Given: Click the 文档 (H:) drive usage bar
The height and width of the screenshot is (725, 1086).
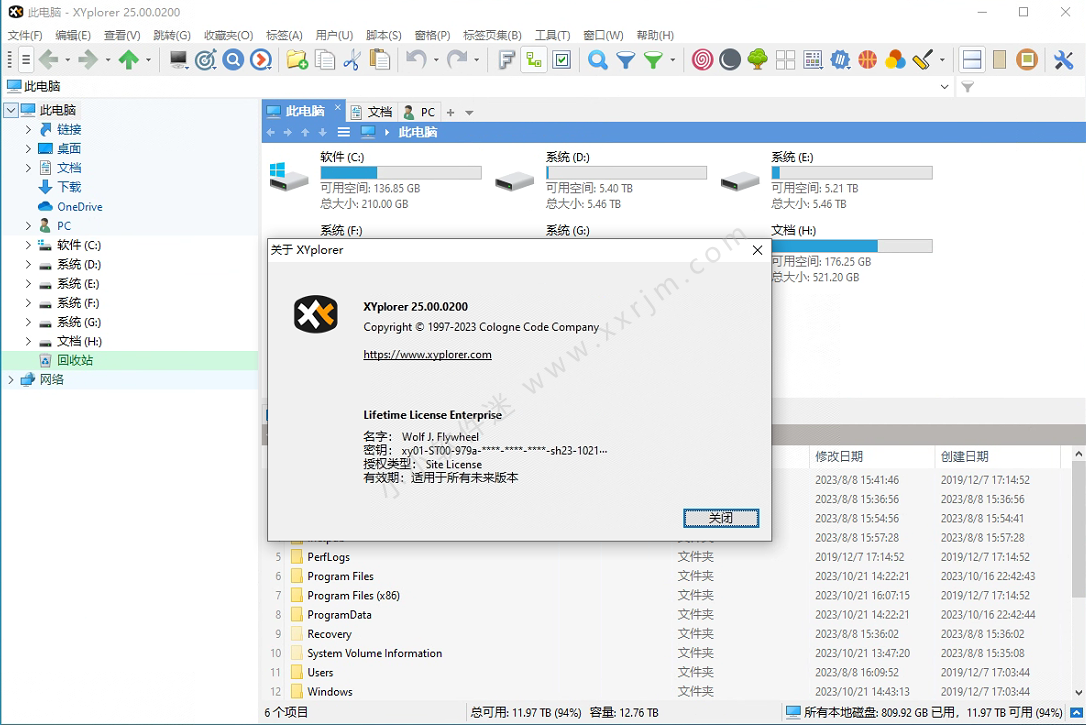Looking at the screenshot, I should coord(852,246).
